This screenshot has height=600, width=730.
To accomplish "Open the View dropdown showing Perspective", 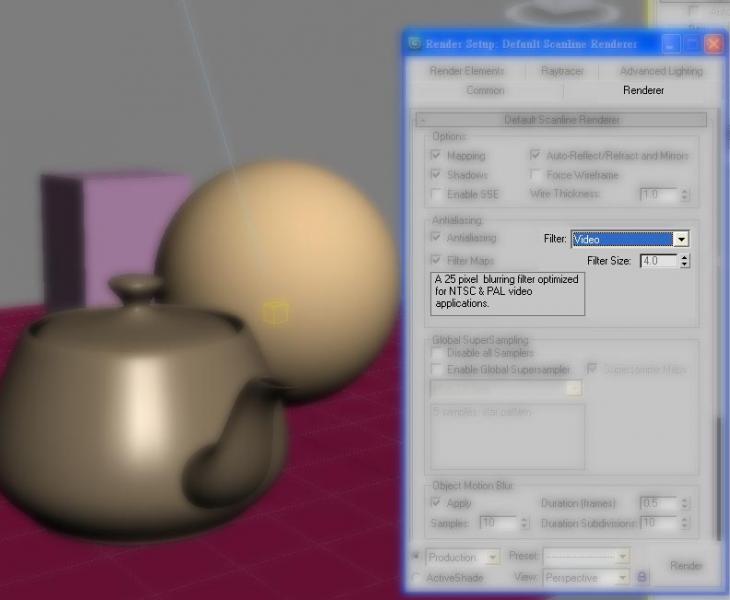I will pyautogui.click(x=622, y=577).
